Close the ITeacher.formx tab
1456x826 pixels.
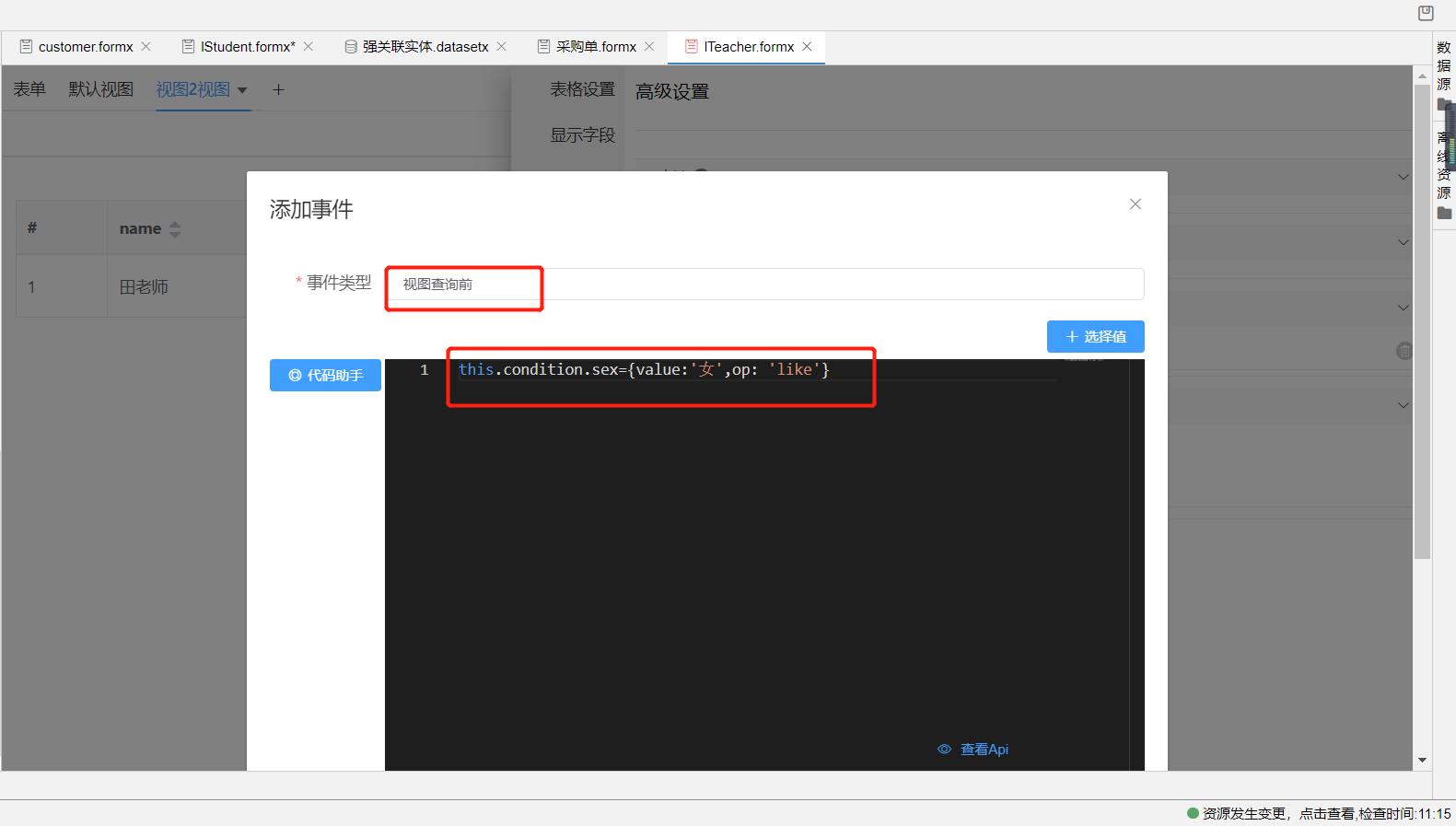pyautogui.click(x=807, y=46)
